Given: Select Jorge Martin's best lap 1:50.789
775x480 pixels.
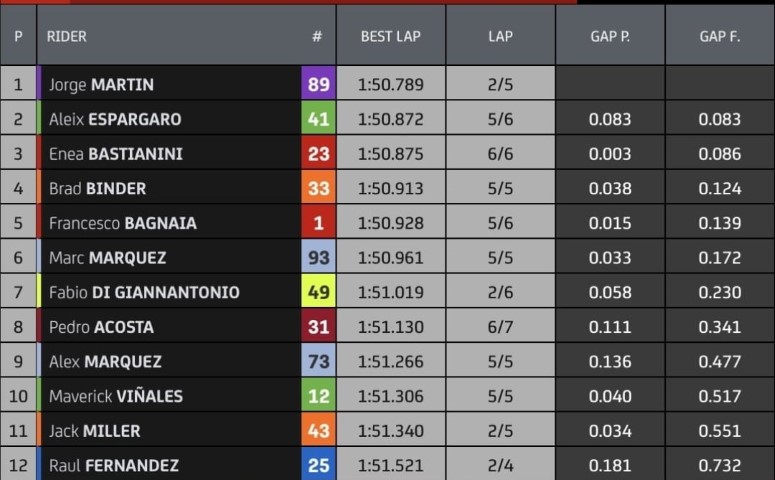Looking at the screenshot, I should click(x=391, y=84).
